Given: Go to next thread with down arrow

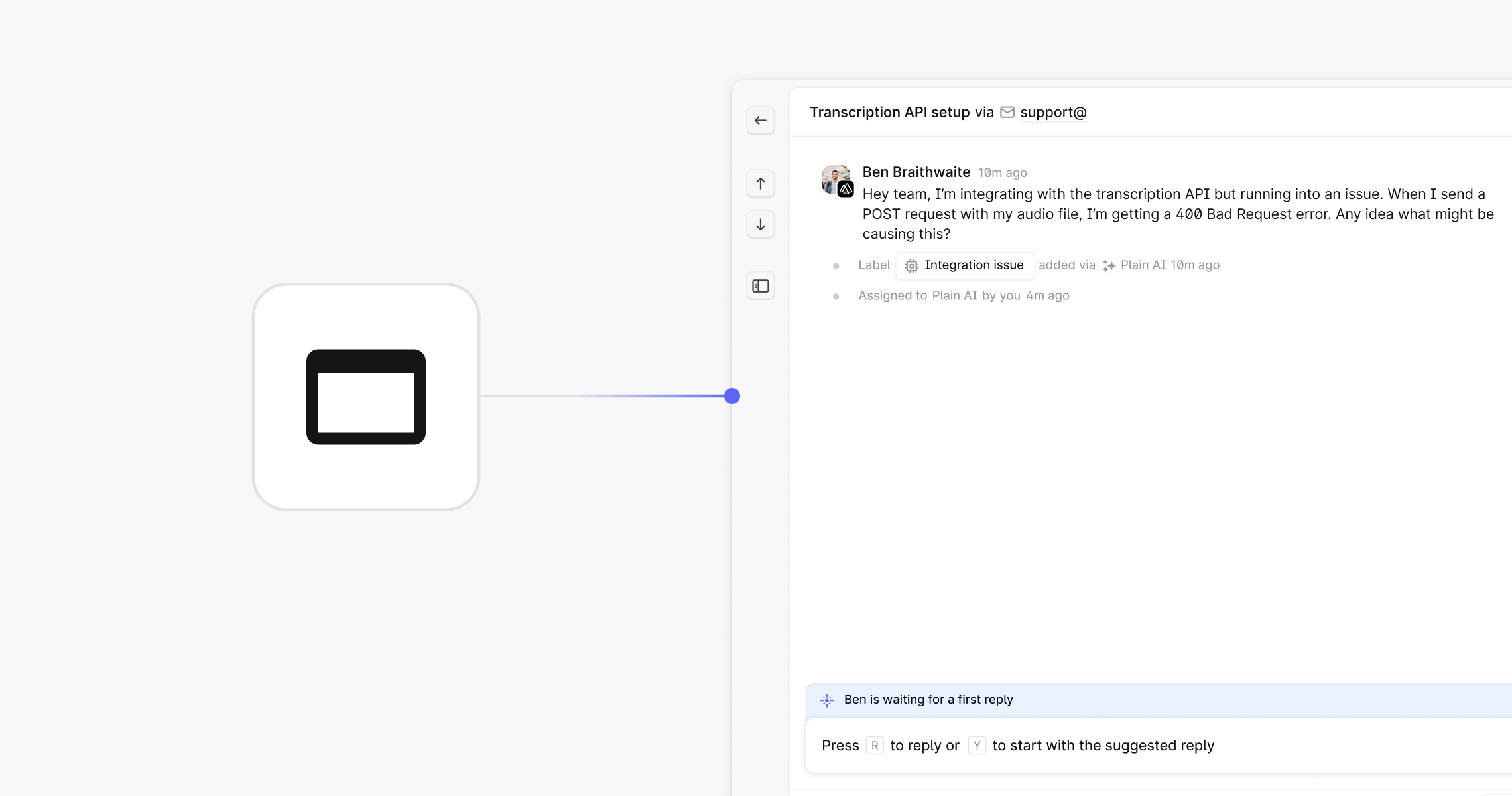Looking at the screenshot, I should 761,225.
